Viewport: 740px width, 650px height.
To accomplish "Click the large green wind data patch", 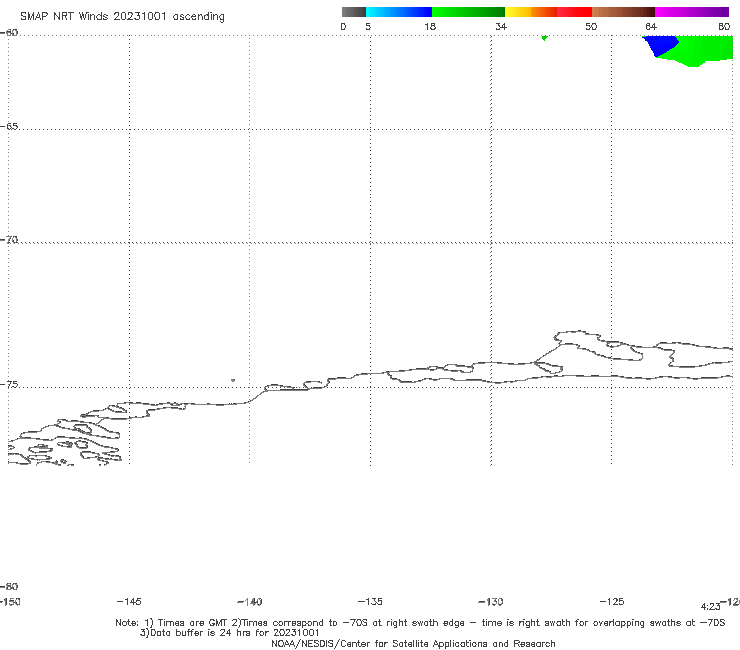I will pyautogui.click(x=698, y=51).
